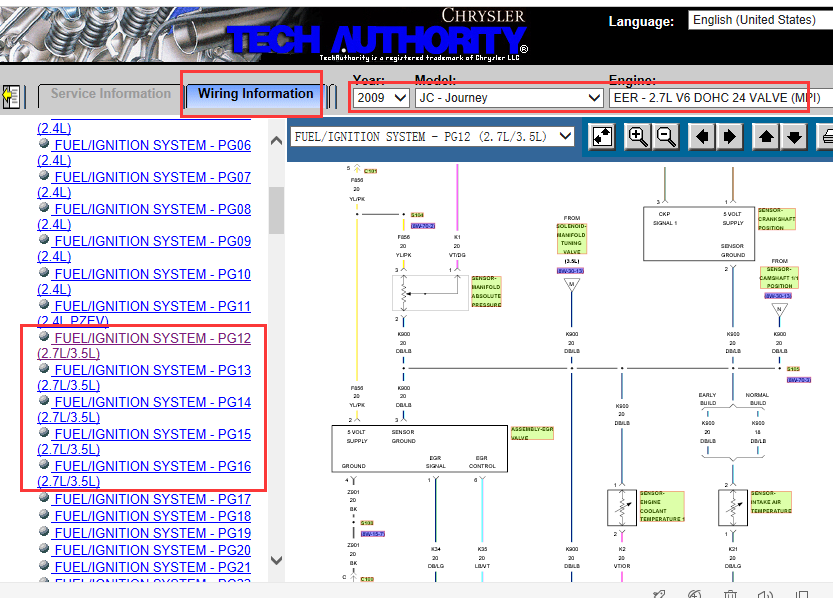Image resolution: width=833 pixels, height=598 pixels.
Task: Click the navigation list scrollbar thumb
Action: (x=276, y=210)
